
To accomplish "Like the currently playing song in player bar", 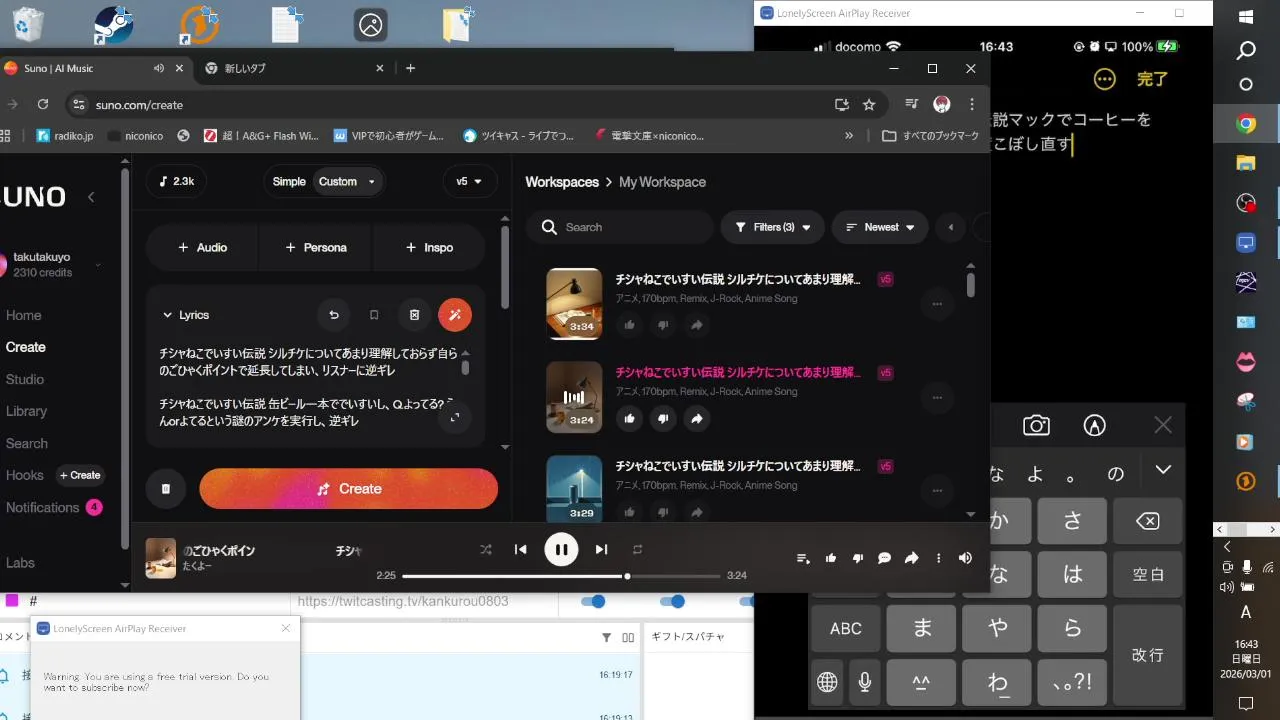I will click(x=831, y=558).
